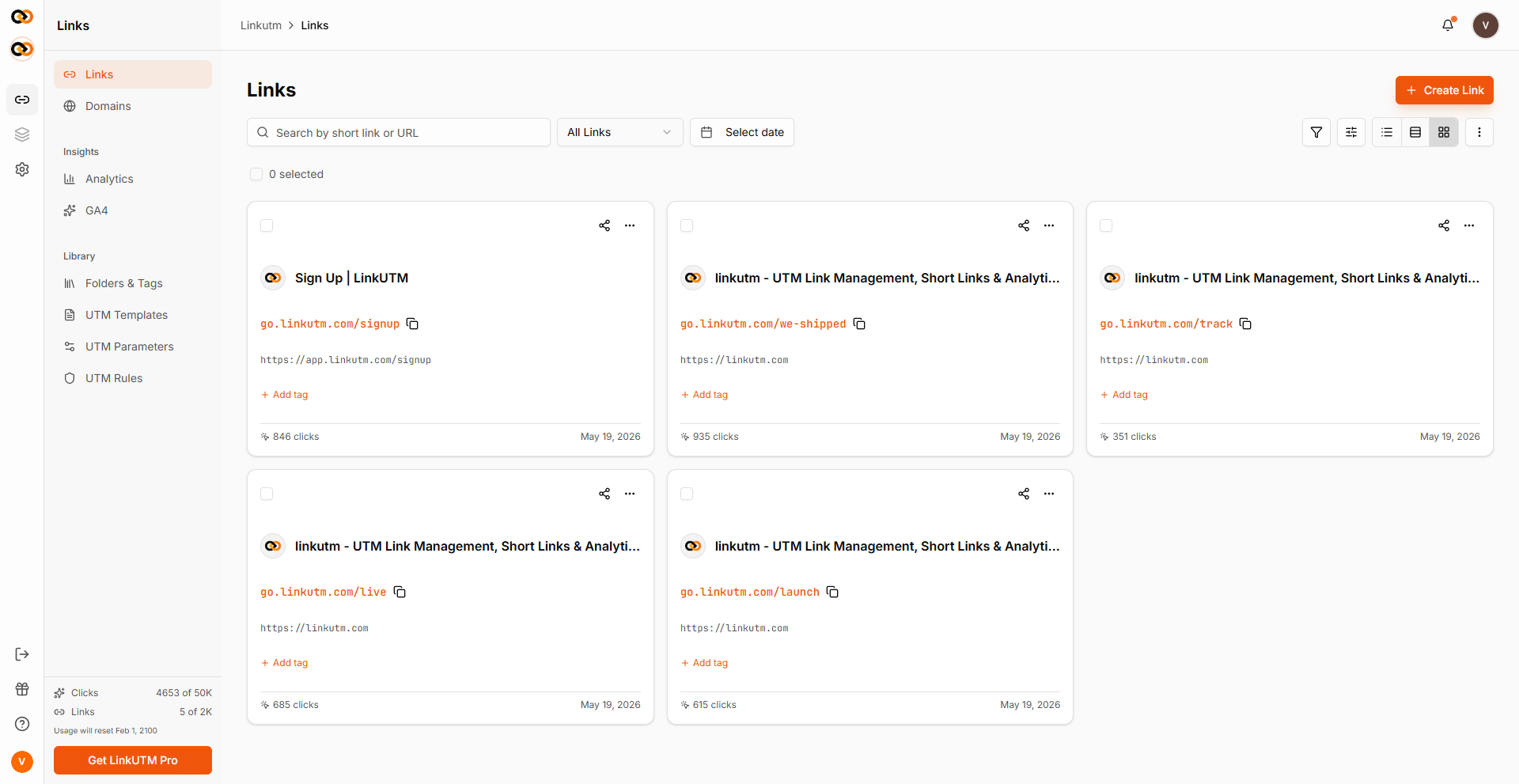Image resolution: width=1519 pixels, height=784 pixels.
Task: Click Get LinkUTM Pro button
Action: click(133, 760)
